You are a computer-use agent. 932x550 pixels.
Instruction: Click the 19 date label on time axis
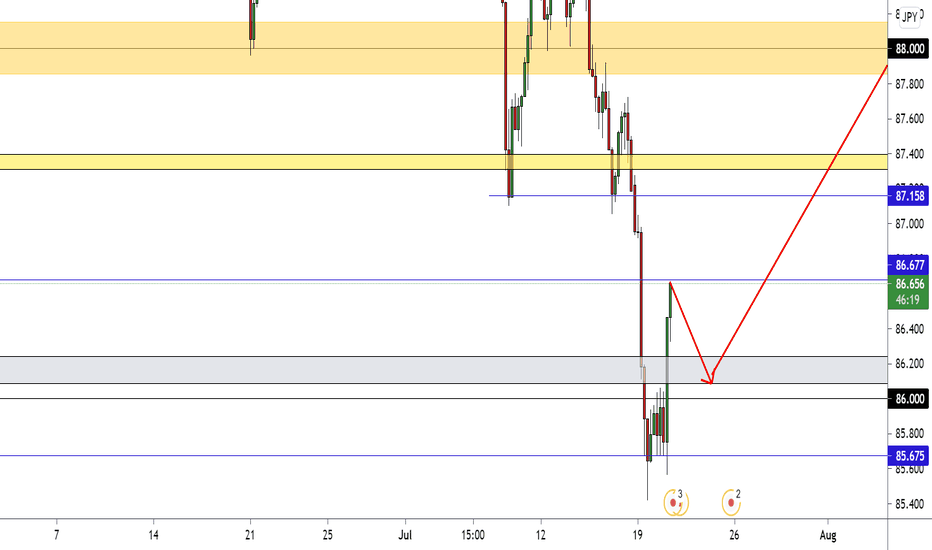pyautogui.click(x=637, y=535)
